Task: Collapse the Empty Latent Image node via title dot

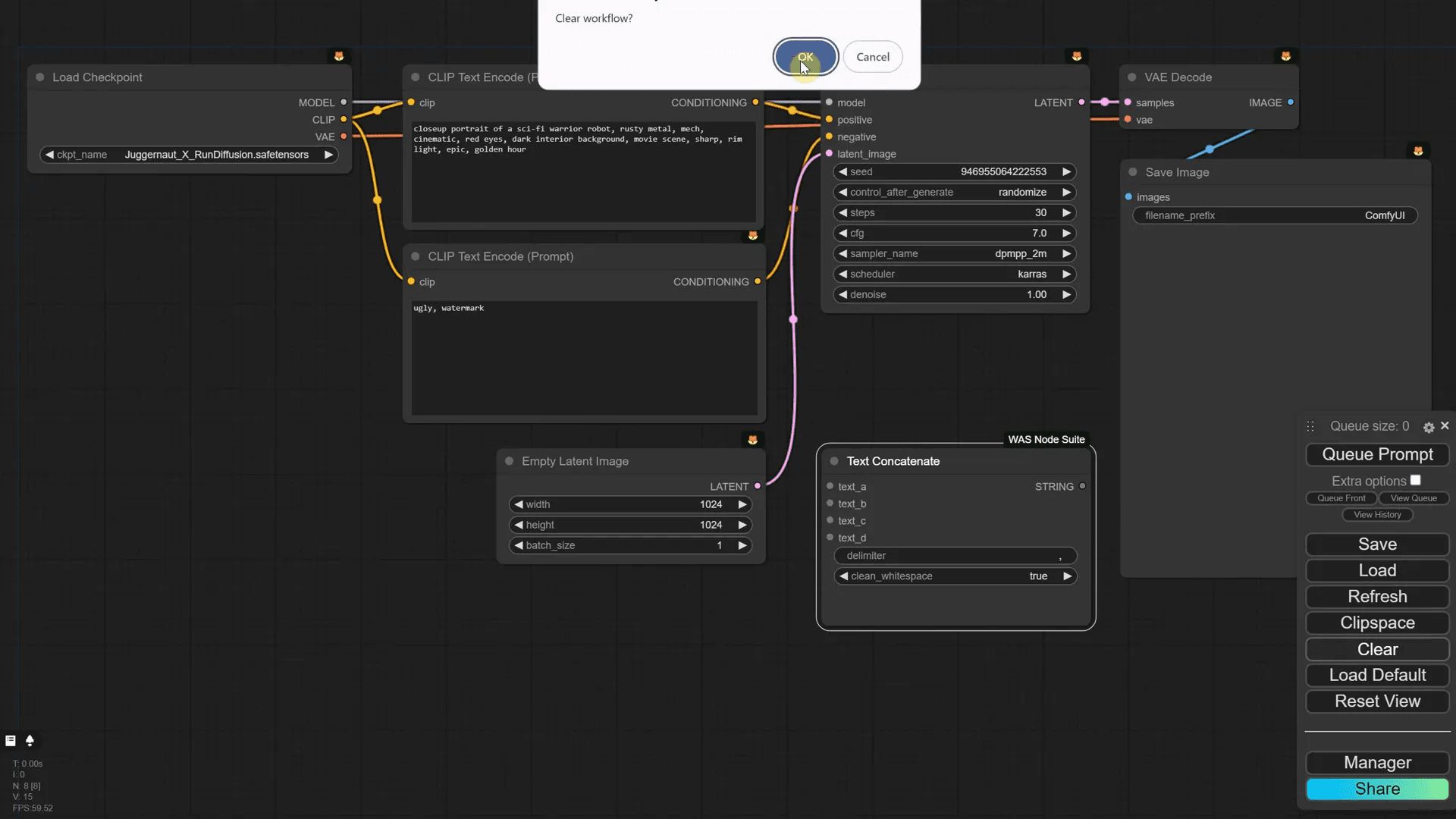Action: (x=509, y=461)
